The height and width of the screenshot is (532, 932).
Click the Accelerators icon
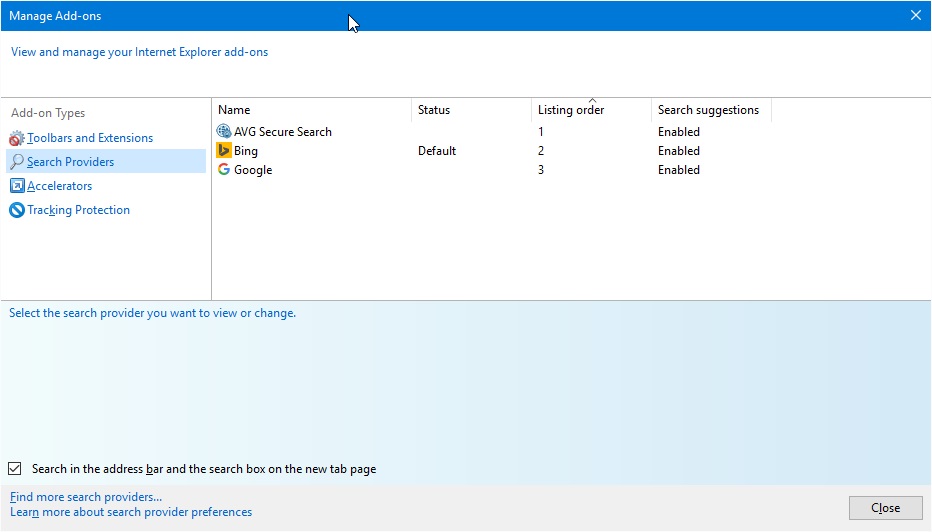pos(17,186)
